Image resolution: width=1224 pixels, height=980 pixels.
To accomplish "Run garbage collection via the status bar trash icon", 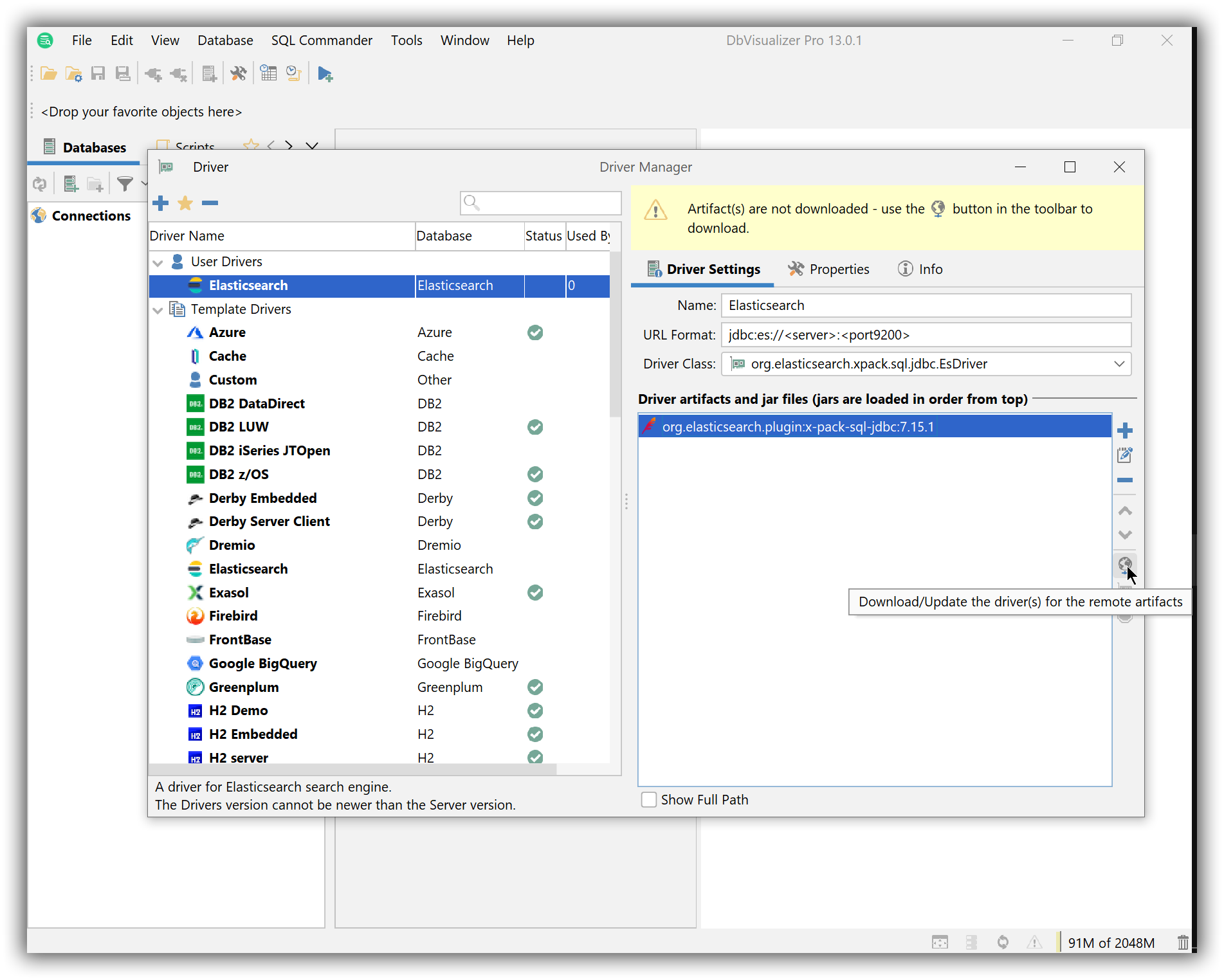I will [1183, 942].
